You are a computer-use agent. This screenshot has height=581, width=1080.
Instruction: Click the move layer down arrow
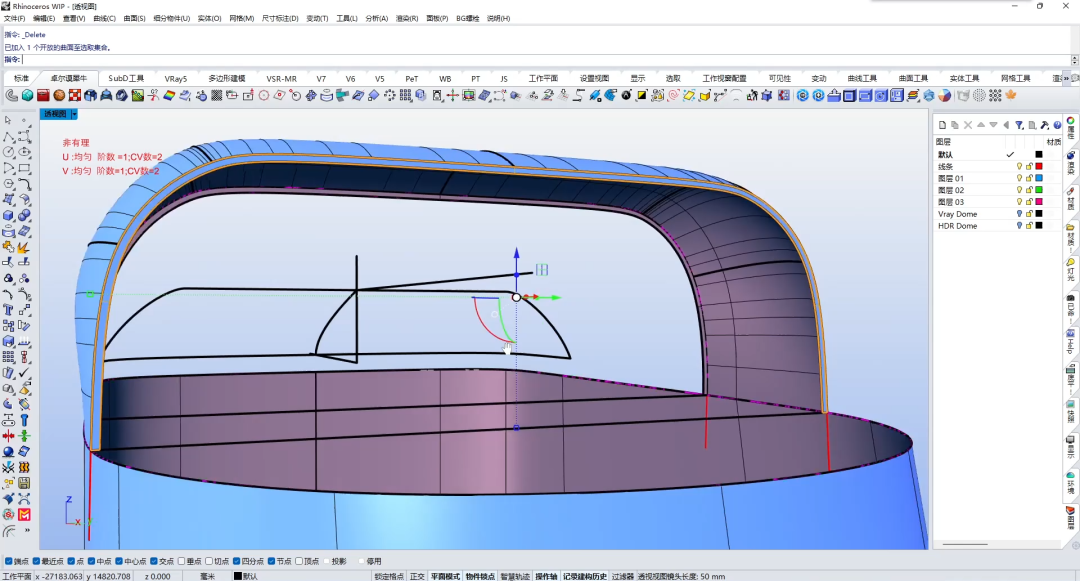993,125
